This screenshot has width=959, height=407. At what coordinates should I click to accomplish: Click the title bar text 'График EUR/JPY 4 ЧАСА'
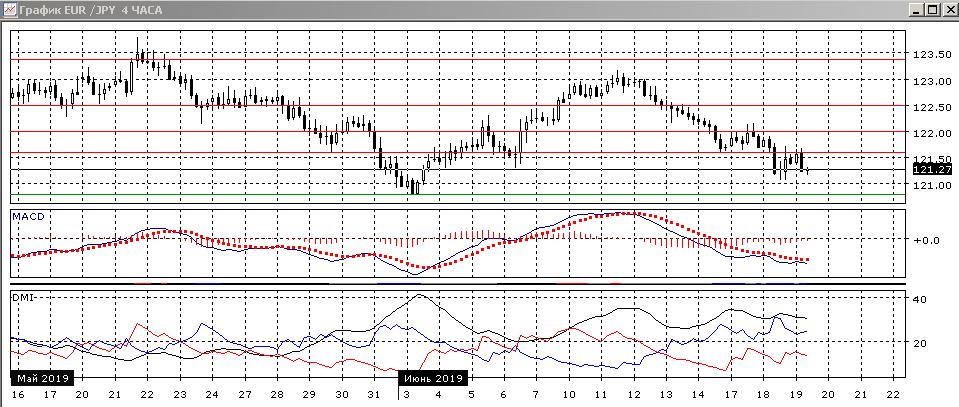click(x=85, y=9)
